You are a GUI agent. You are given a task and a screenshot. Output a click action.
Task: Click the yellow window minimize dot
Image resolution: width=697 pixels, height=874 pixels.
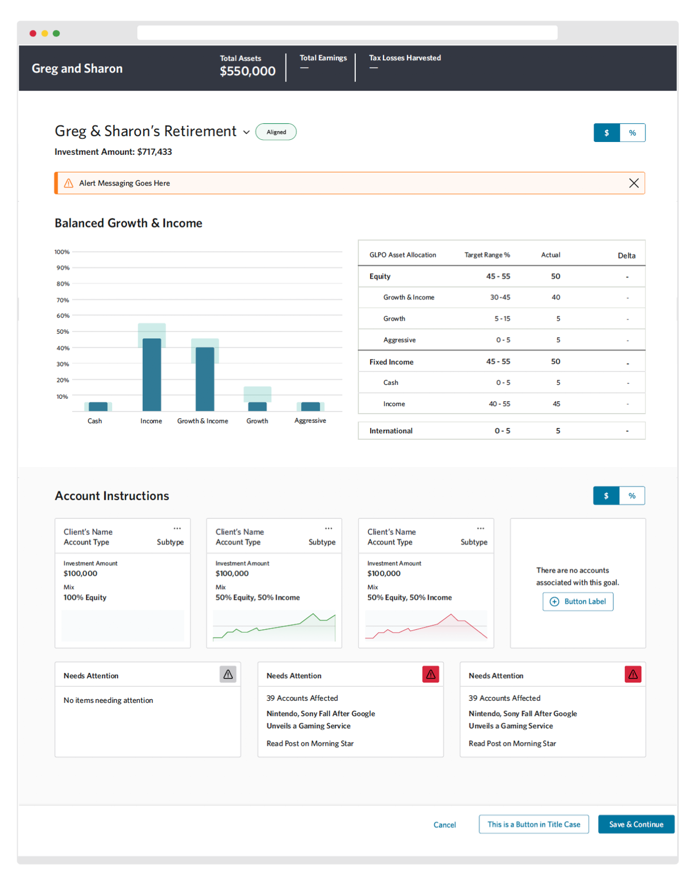[x=45, y=33]
